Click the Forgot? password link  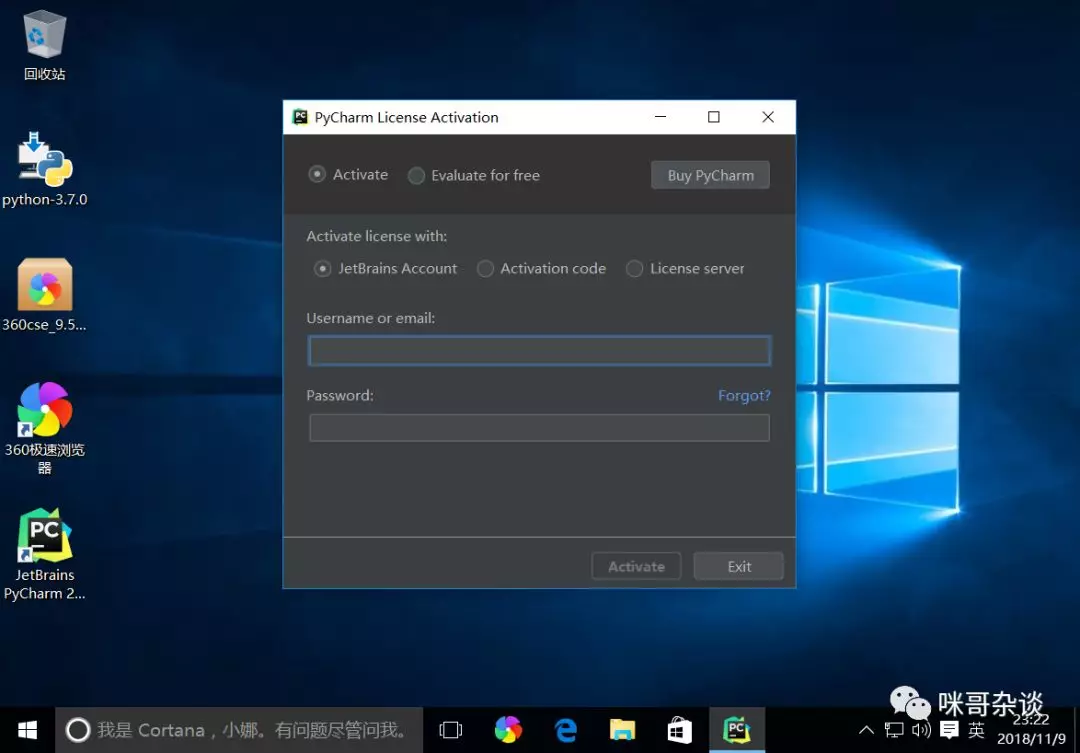tap(744, 395)
